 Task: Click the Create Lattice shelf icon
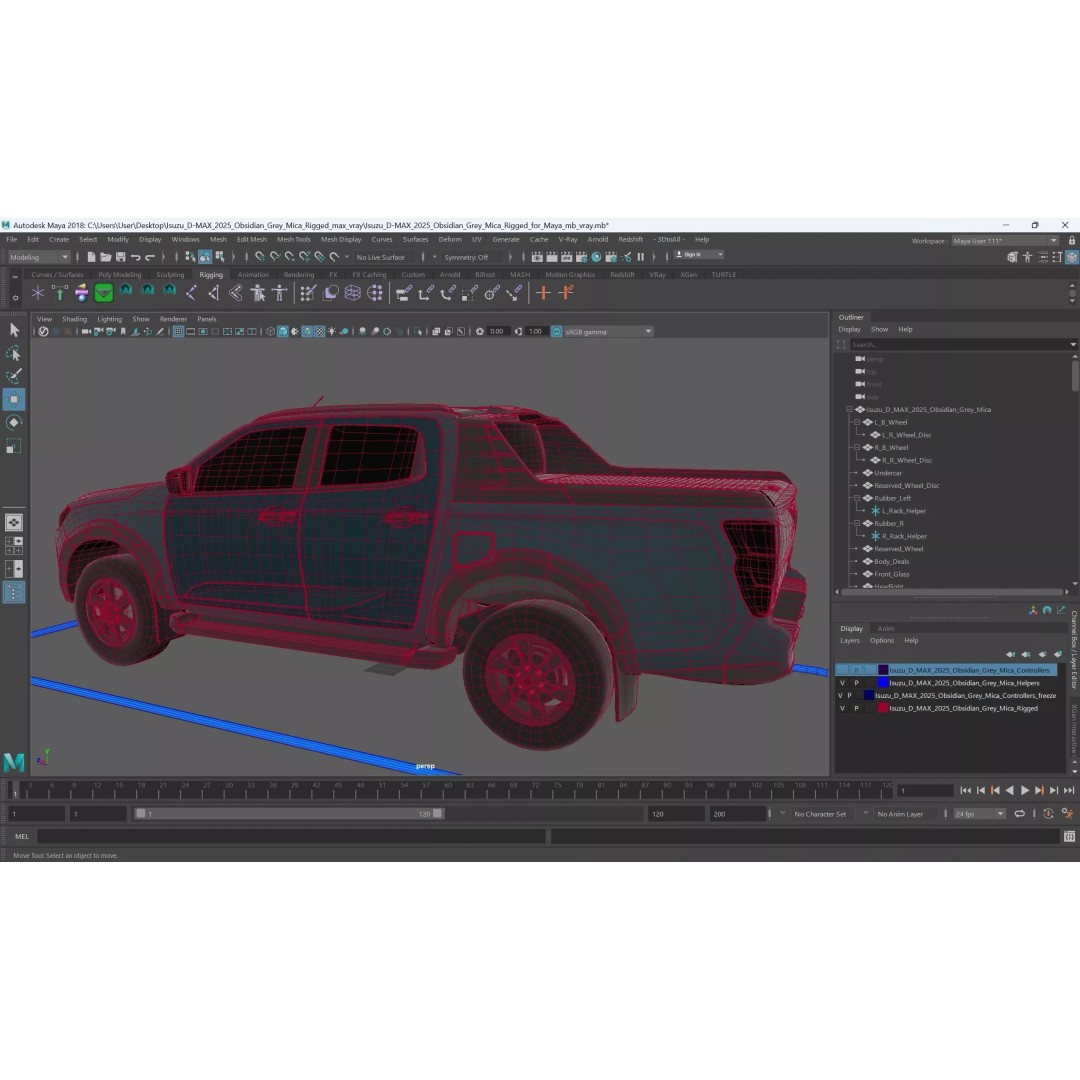[353, 293]
